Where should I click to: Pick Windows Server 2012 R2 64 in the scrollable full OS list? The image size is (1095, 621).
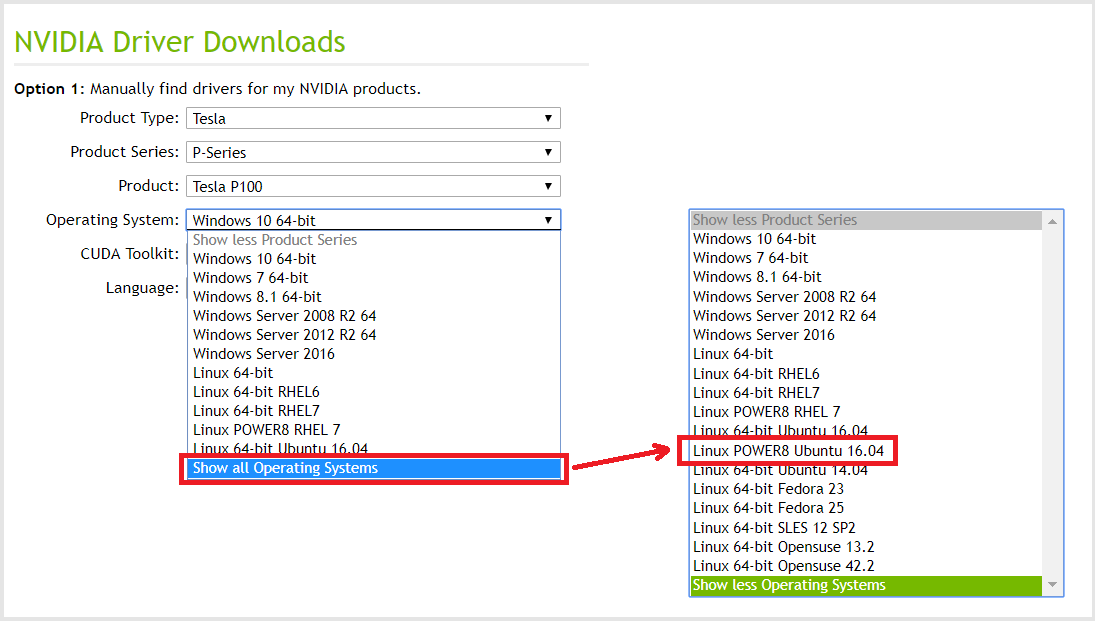(x=866, y=316)
